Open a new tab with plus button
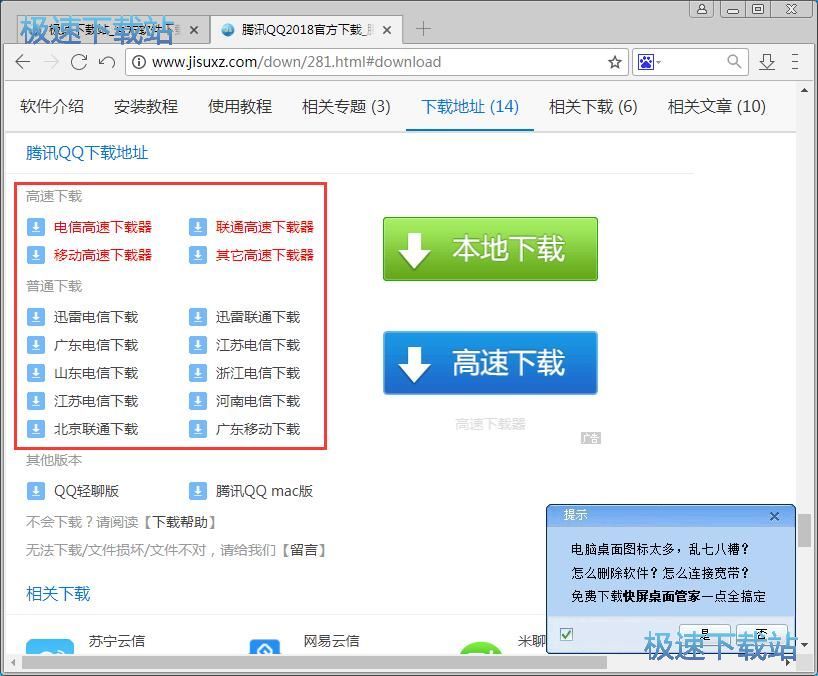The image size is (818, 676). pos(423,29)
